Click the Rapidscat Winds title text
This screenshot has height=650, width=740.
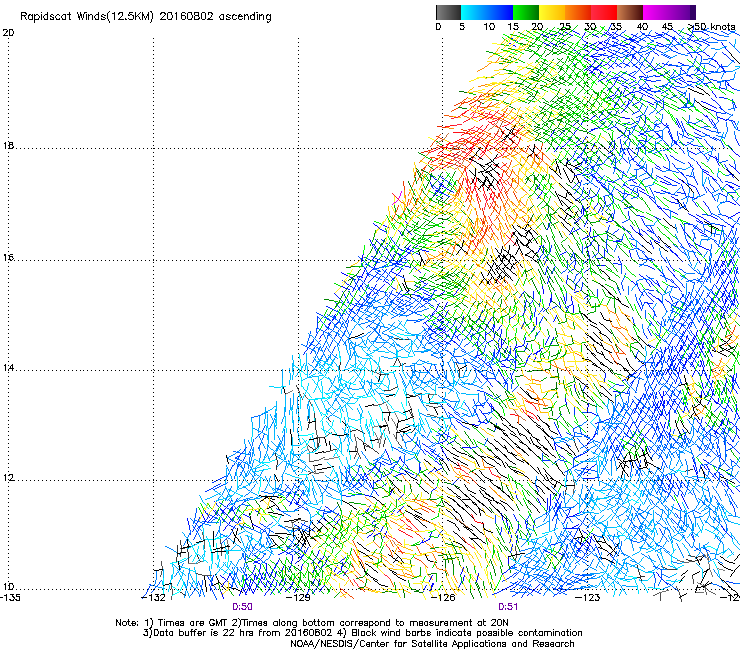tap(146, 17)
